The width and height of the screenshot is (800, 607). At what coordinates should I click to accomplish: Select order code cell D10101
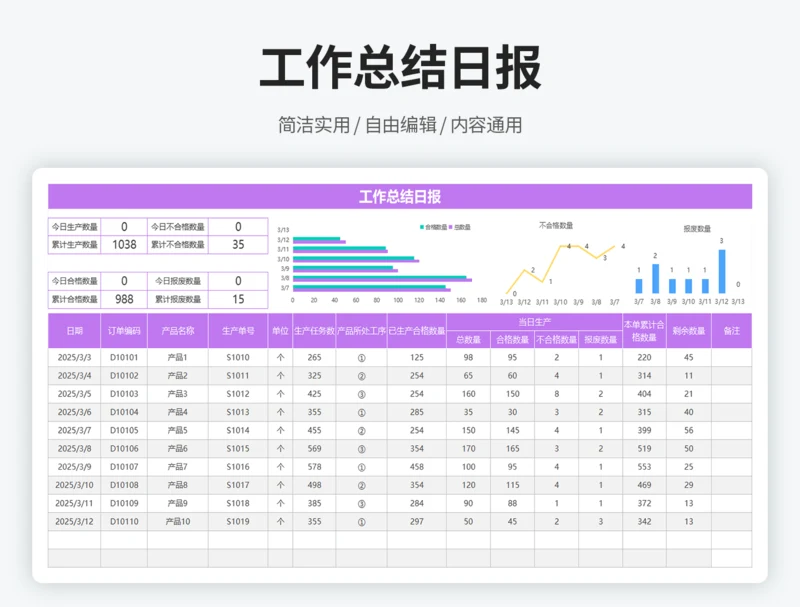pos(124,358)
